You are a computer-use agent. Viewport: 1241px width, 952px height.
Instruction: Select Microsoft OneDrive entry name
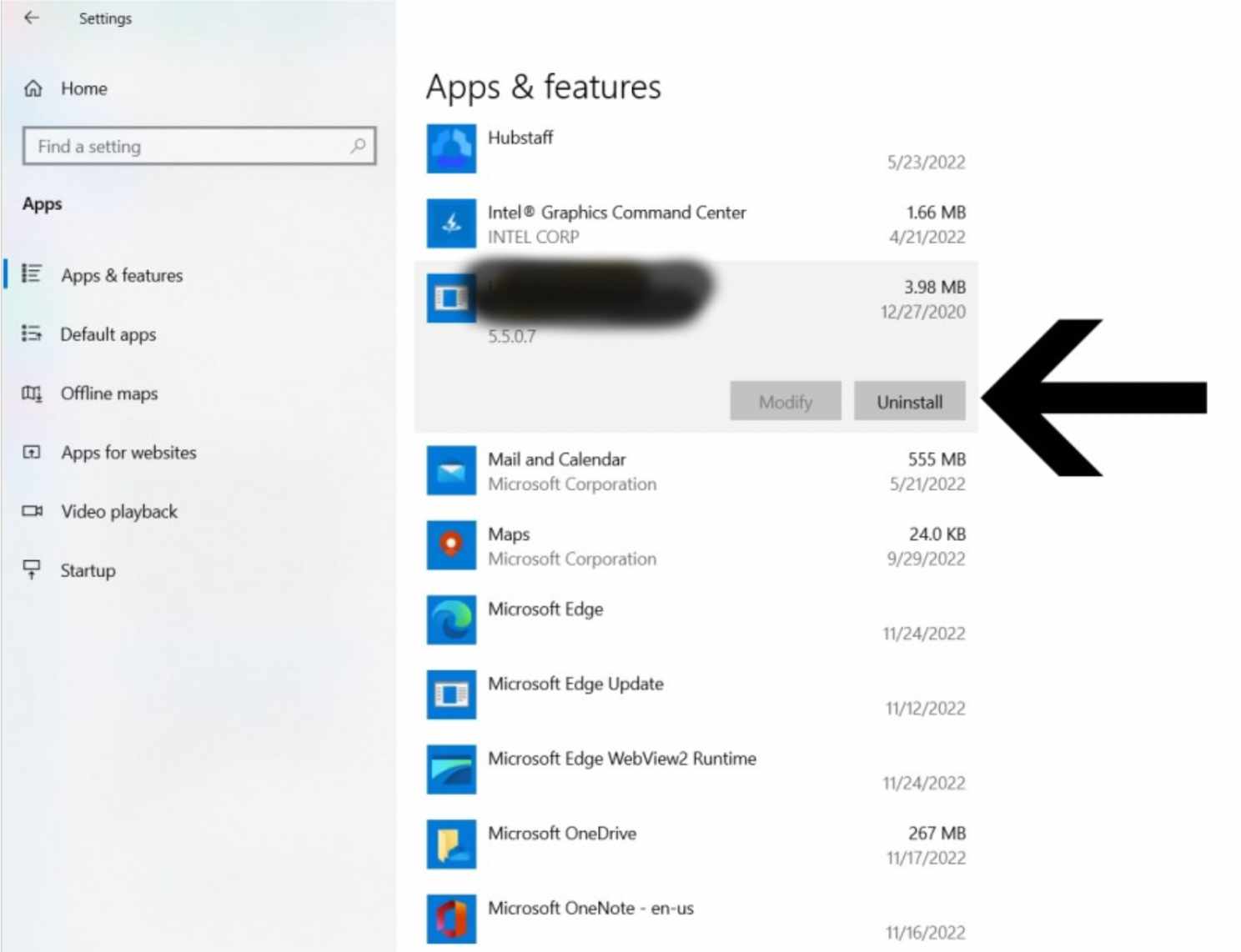pyautogui.click(x=562, y=834)
